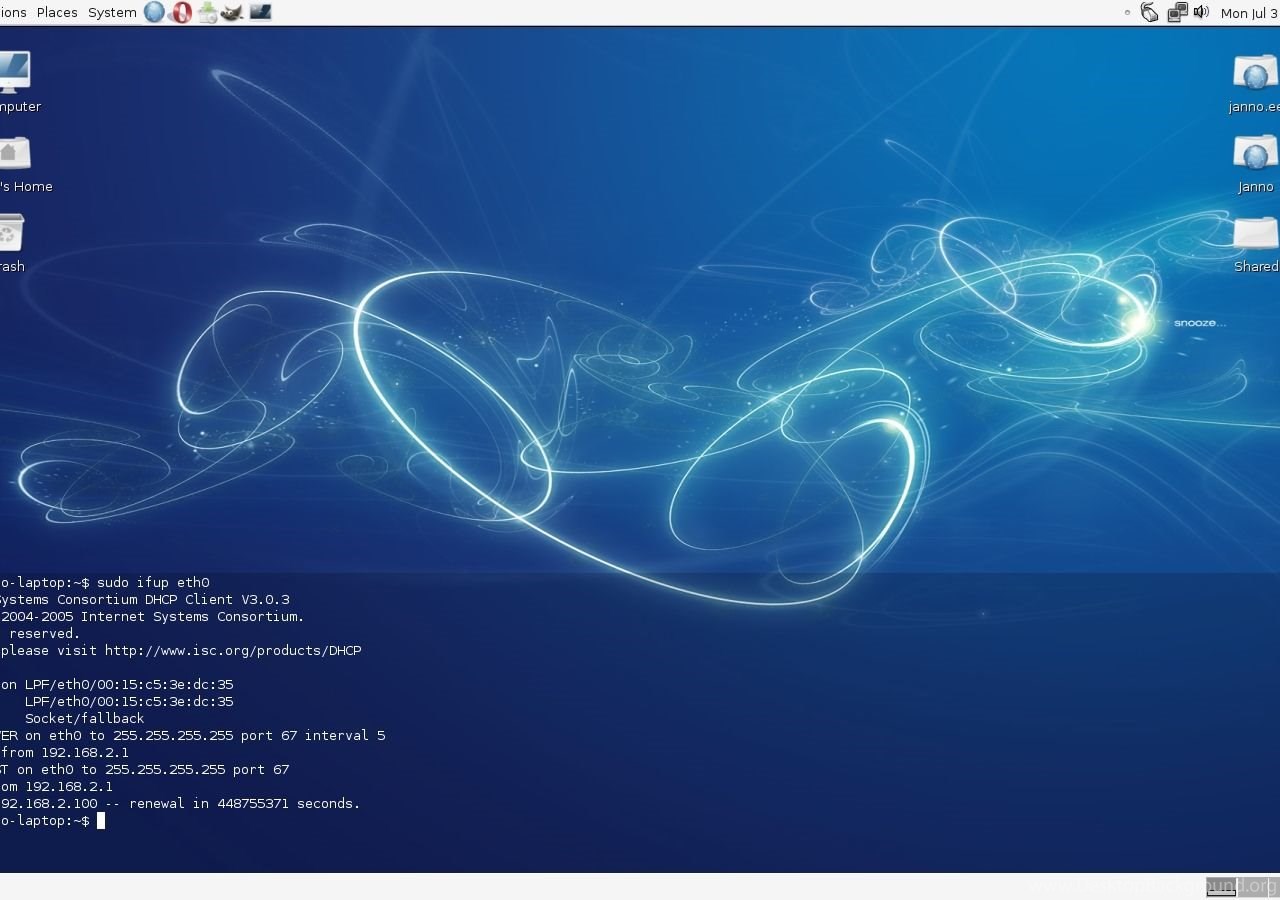Open the Home folder desktop icon
Screen dimensions: 1280x900
coord(14,153)
